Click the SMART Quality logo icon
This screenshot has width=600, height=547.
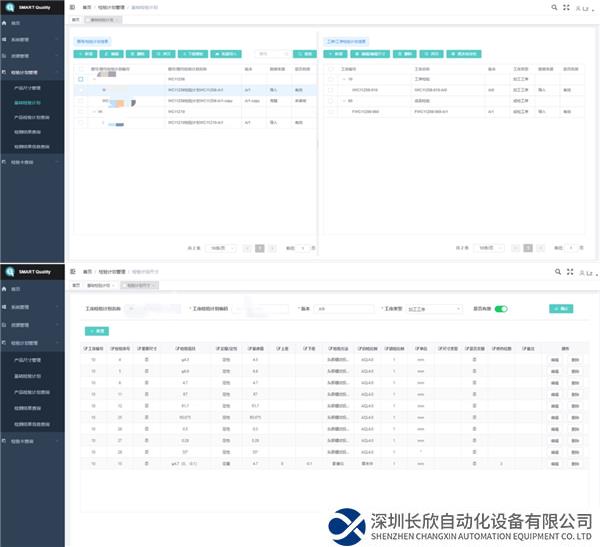tap(7, 7)
